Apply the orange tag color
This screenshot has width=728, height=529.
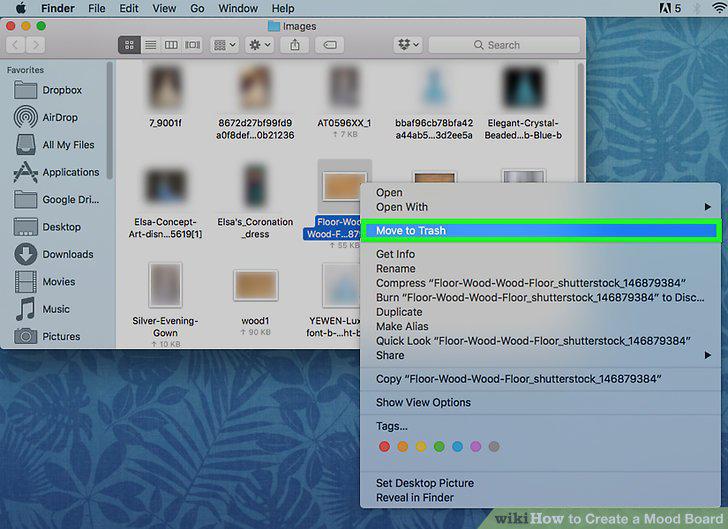pos(403,447)
